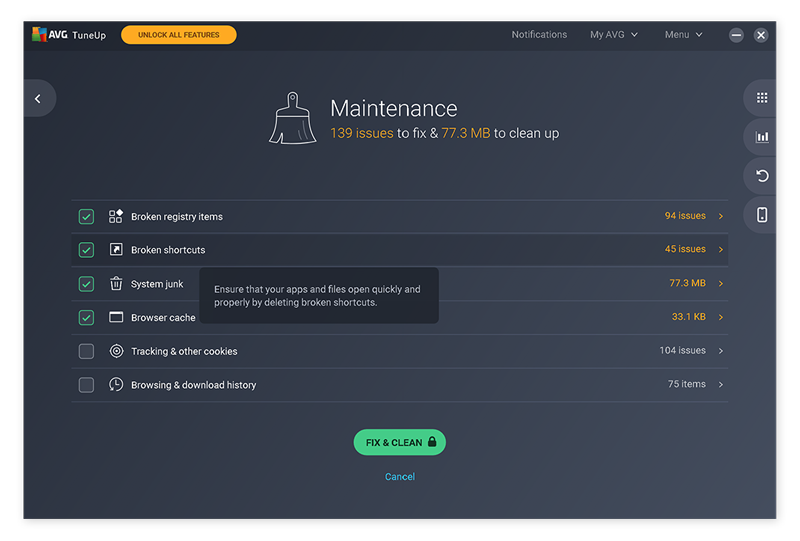Screen dimensions: 800x541
Task: Expand System junk 77.3 MB details arrow
Action: tap(721, 284)
